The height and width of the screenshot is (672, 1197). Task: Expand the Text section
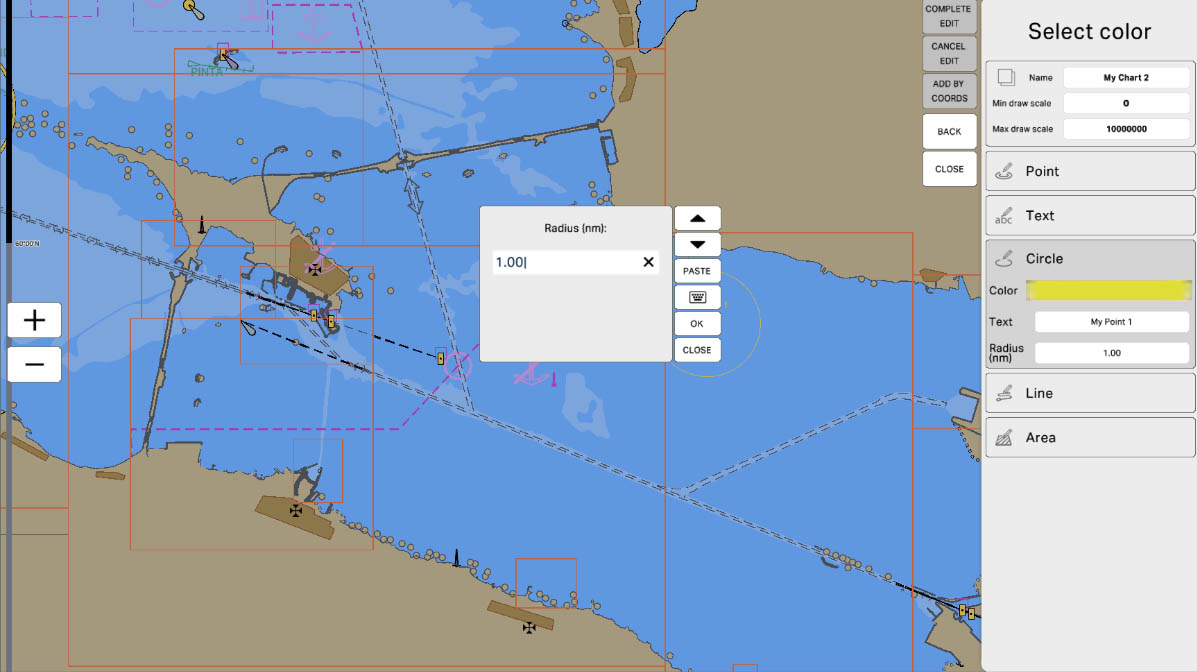1090,215
